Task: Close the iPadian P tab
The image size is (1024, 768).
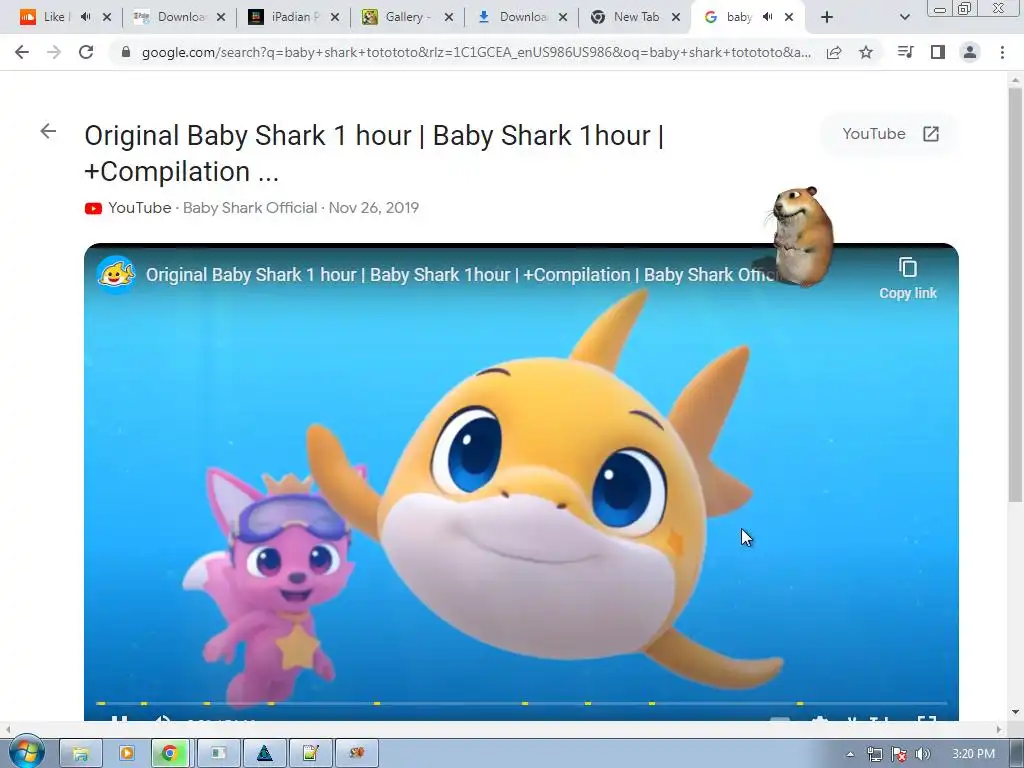Action: click(335, 17)
